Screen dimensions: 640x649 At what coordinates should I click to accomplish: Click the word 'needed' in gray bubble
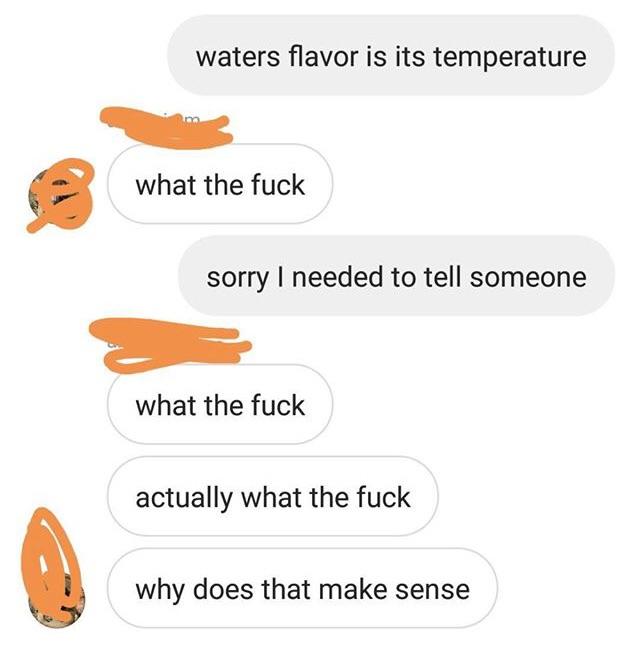[337, 277]
